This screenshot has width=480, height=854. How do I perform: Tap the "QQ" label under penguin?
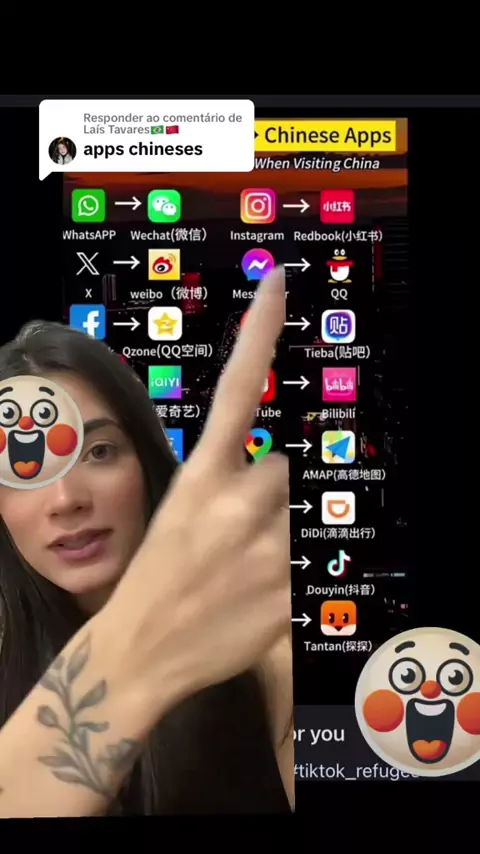[339, 294]
